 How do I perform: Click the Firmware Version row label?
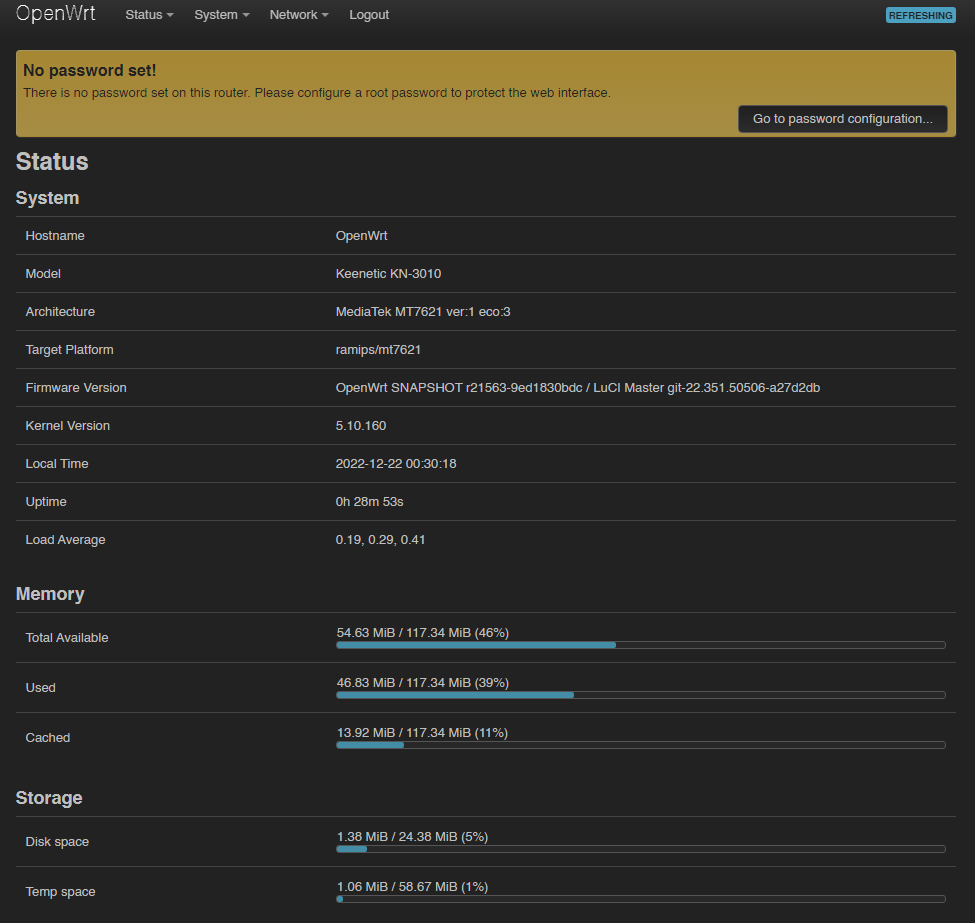click(x=76, y=387)
